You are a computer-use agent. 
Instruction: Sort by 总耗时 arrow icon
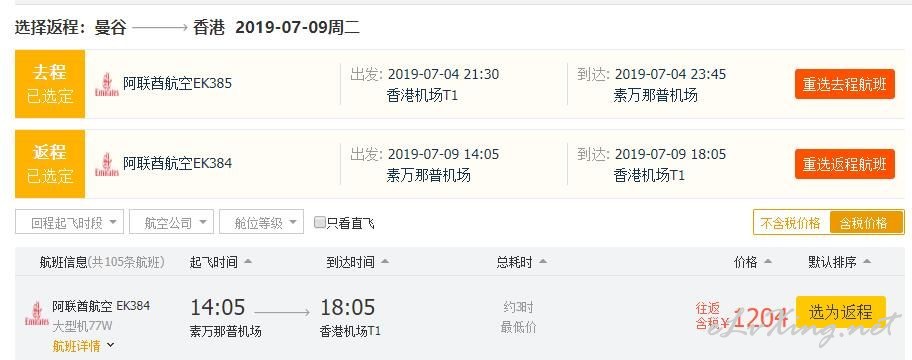coord(543,262)
